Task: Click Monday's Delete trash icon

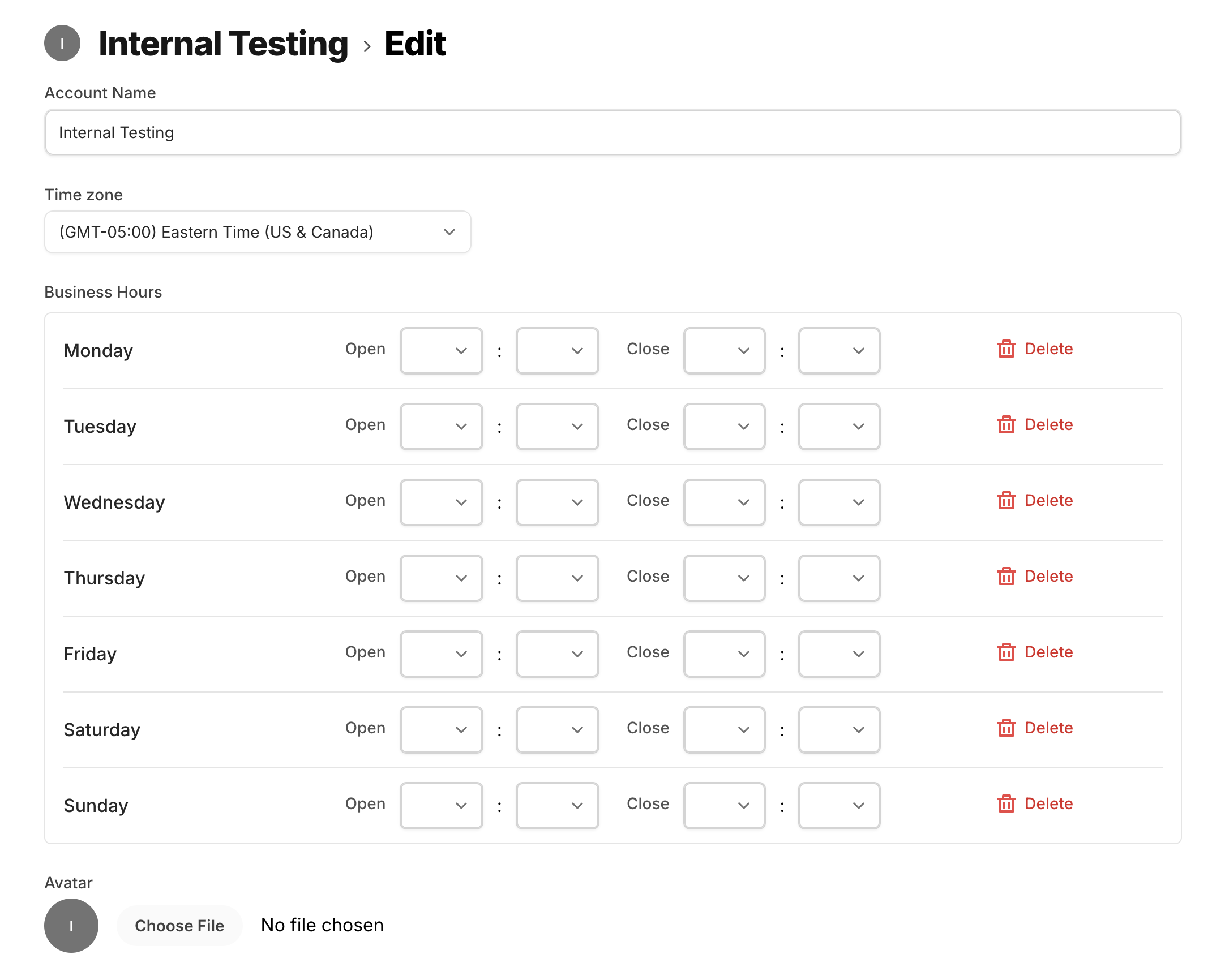Action: click(1006, 349)
